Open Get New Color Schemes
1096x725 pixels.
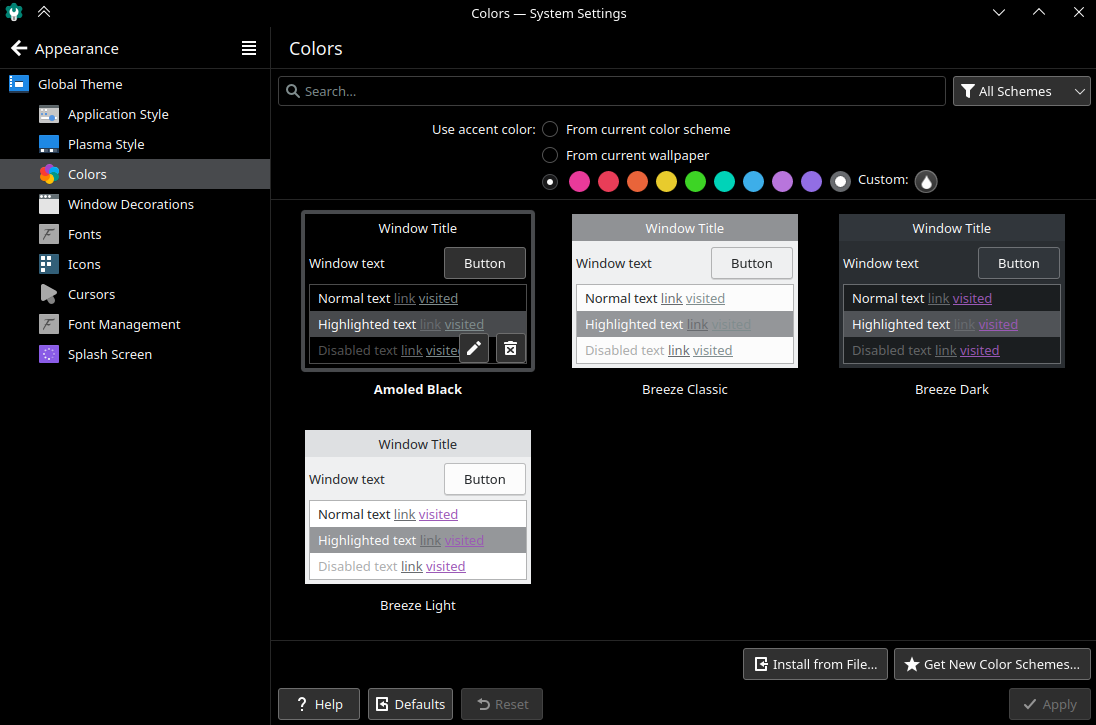tap(992, 664)
